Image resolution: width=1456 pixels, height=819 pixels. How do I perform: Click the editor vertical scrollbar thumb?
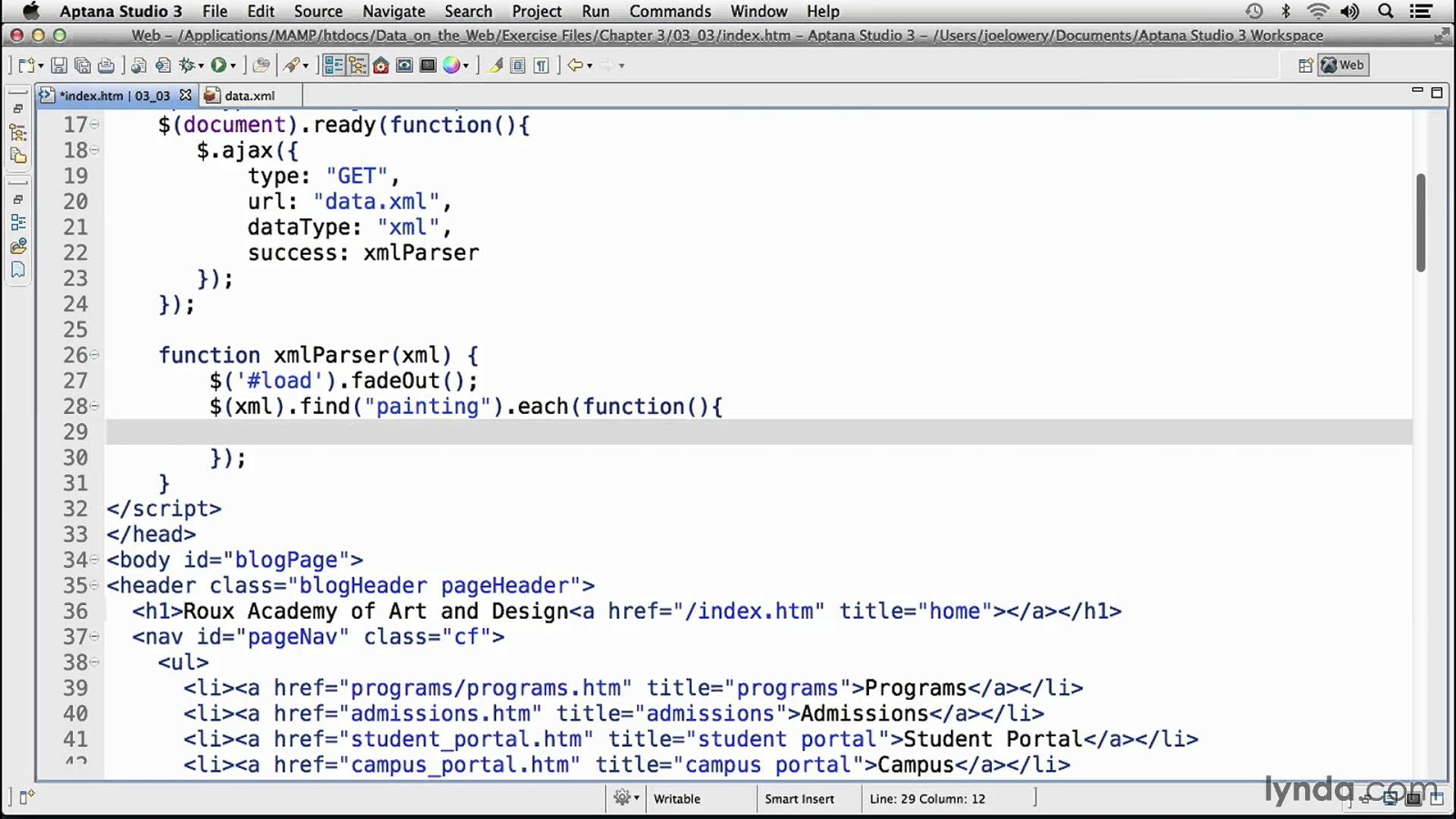[x=1421, y=222]
